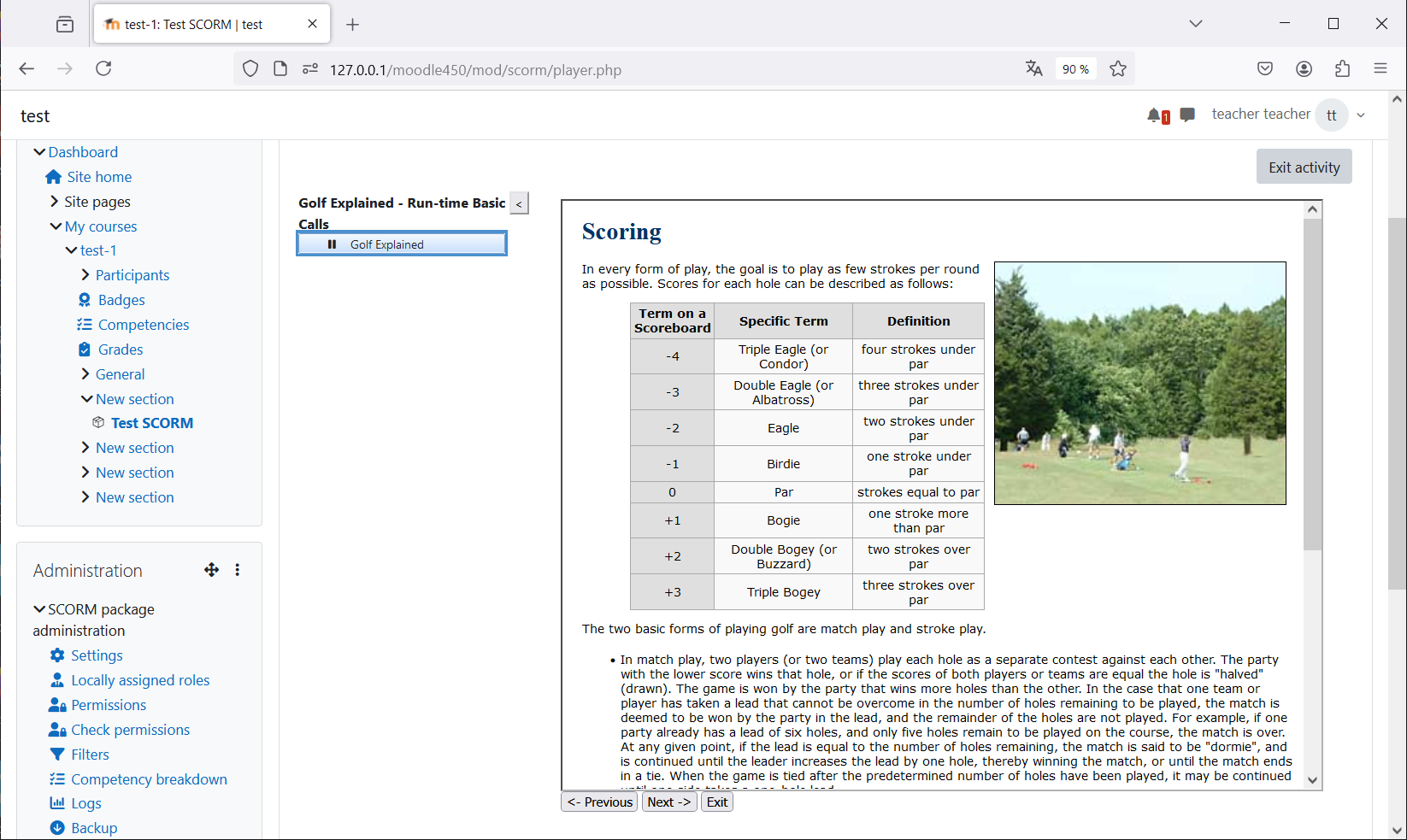Click the tt user avatar
The height and width of the screenshot is (840, 1407).
pos(1332,115)
